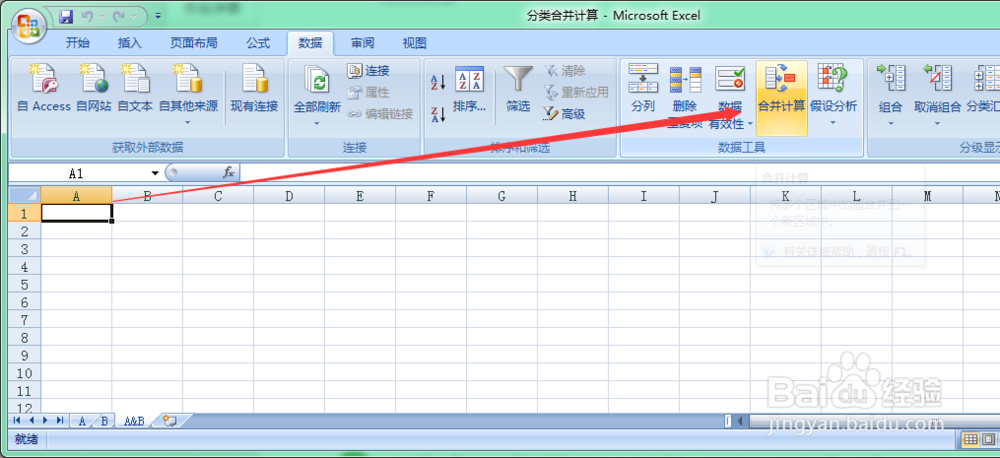Image resolution: width=1000 pixels, height=458 pixels.
Task: Switch to sheet tab B
Action: 104,421
